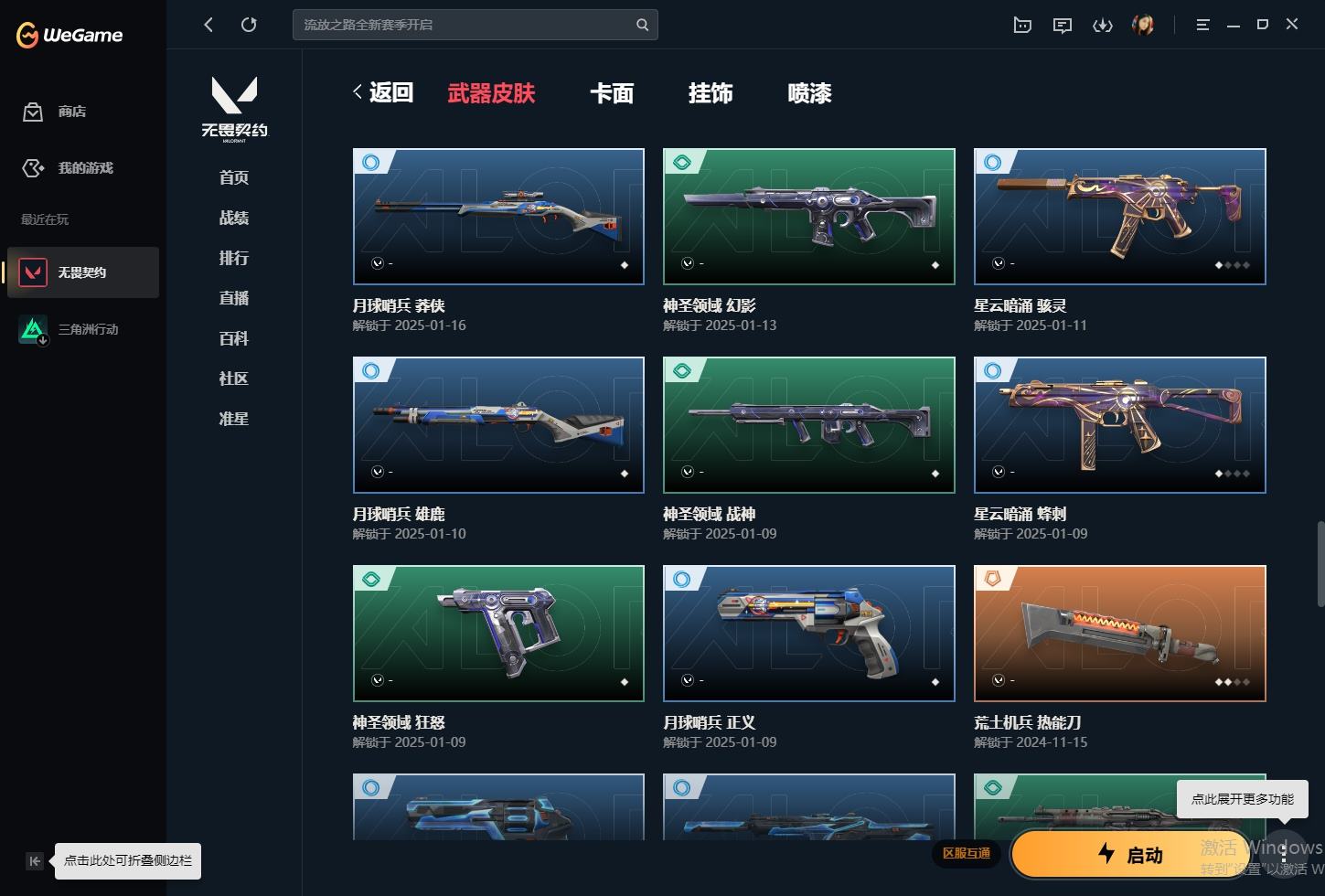Click the WeGame logo
Screen dimensions: 1325x896
pos(69,35)
